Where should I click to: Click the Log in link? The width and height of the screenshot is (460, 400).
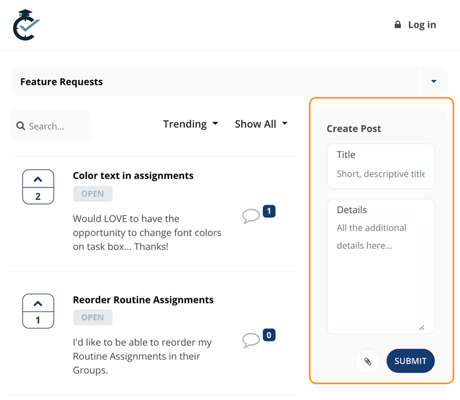pyautogui.click(x=422, y=25)
